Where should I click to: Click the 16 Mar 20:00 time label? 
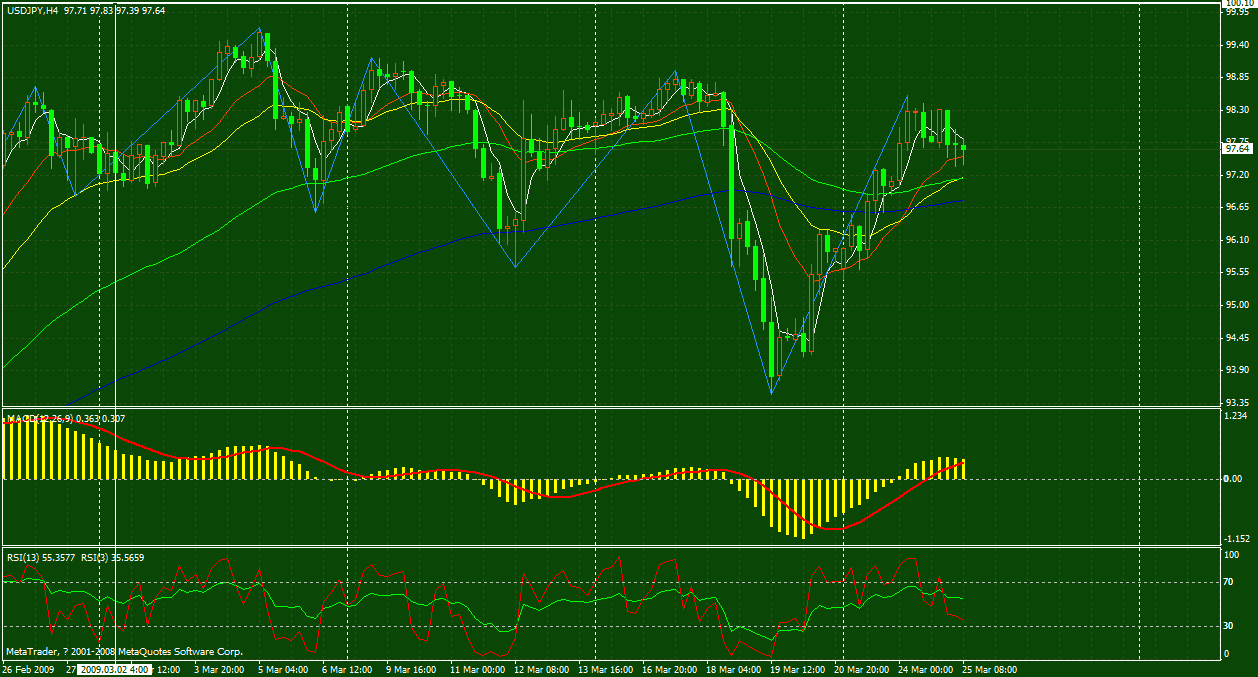click(x=670, y=669)
